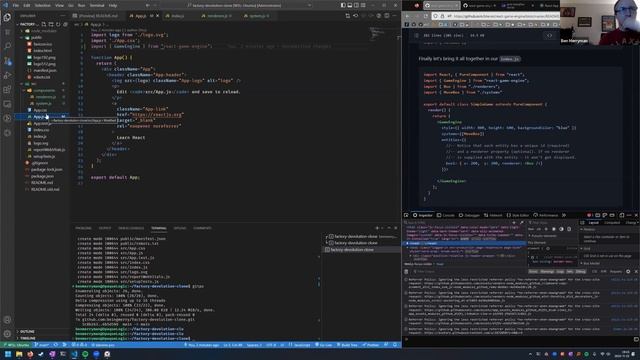
Task: Toggle the Info filter in console
Action: pyautogui.click(x=570, y=271)
